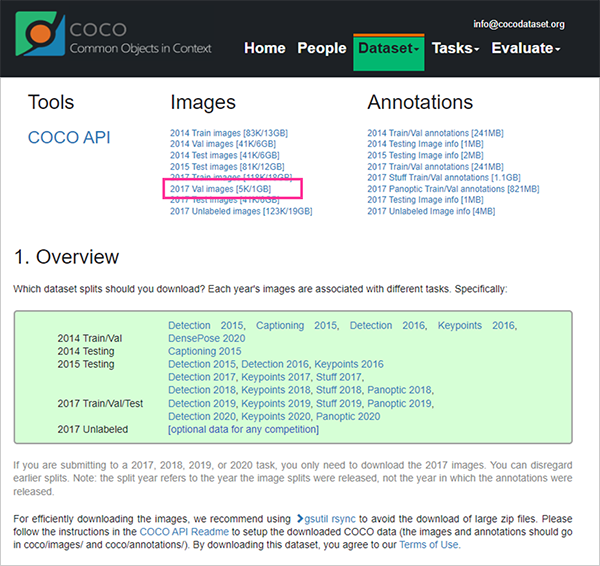Download 2017 Panoptic Train/Val annotations [821MB]
600x566 pixels.
[x=453, y=189]
